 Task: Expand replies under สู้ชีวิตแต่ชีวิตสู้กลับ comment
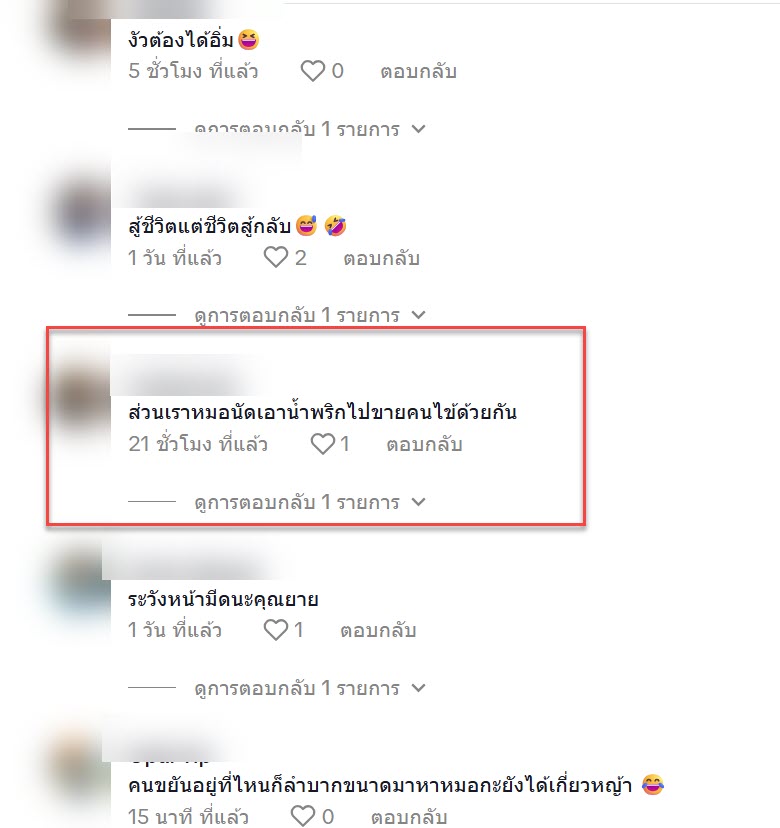tap(309, 315)
